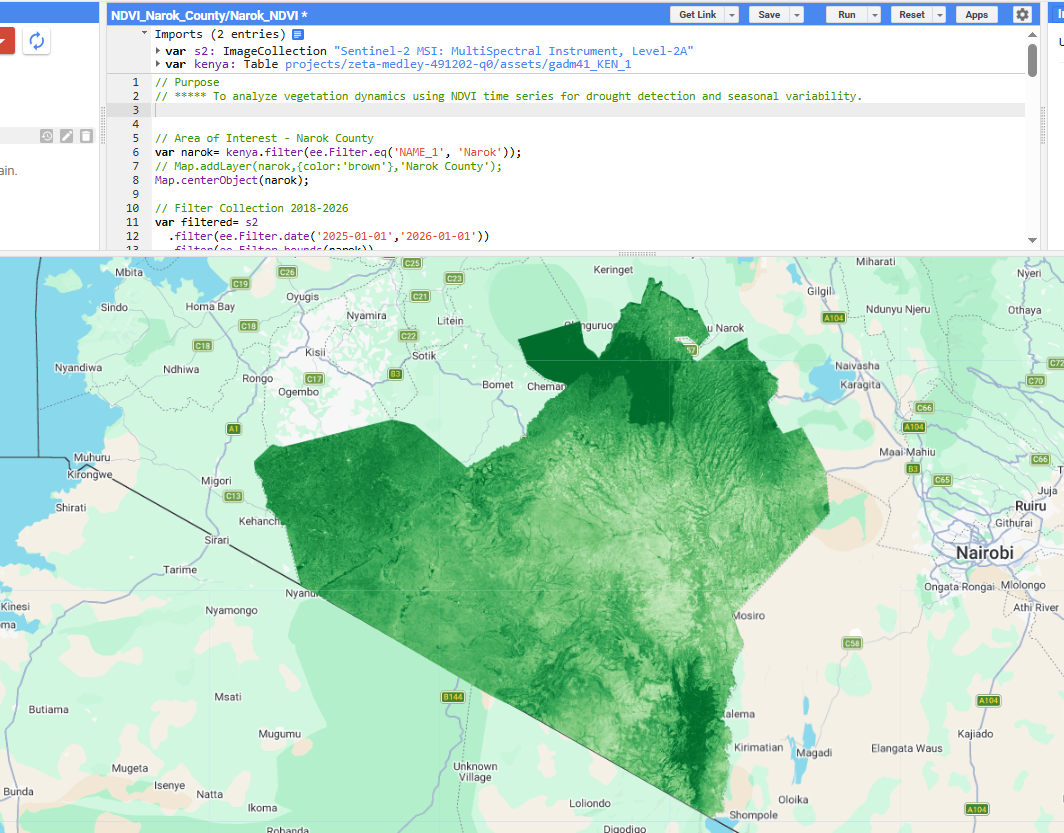The image size is (1064, 833).
Task: Collapse the Imports section
Action: coord(145,34)
